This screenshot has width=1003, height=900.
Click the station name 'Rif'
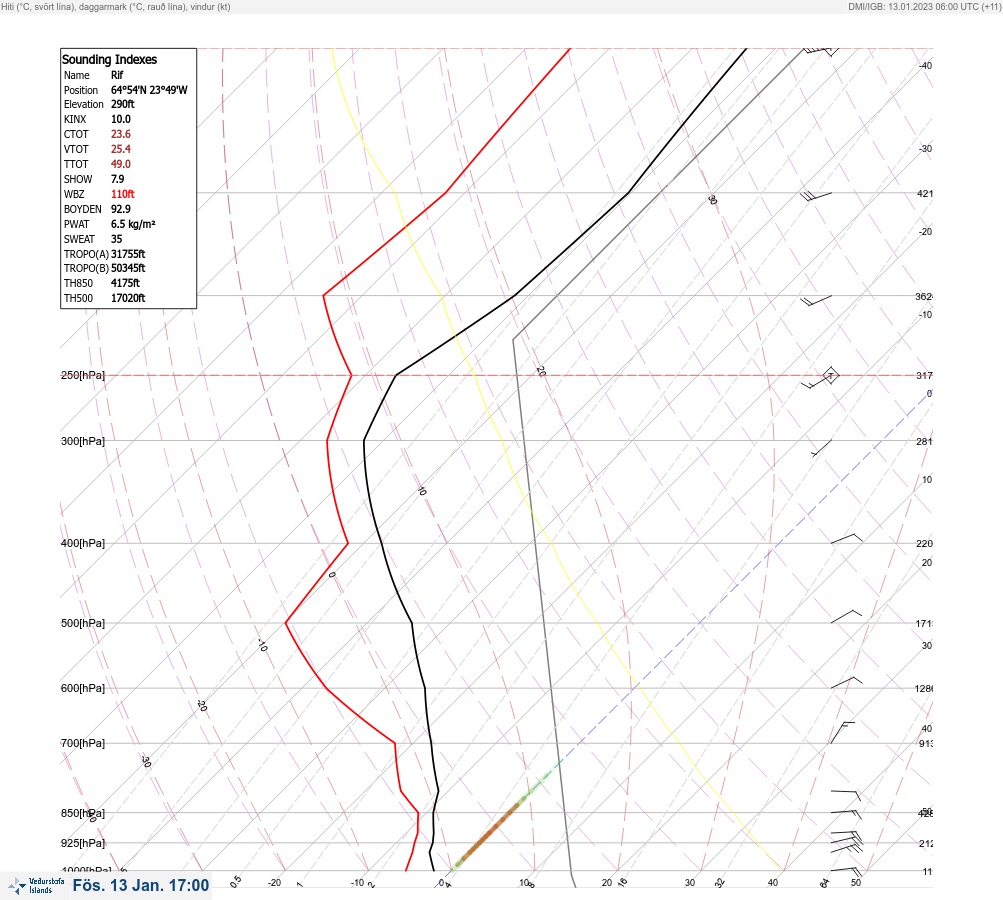pyautogui.click(x=117, y=75)
